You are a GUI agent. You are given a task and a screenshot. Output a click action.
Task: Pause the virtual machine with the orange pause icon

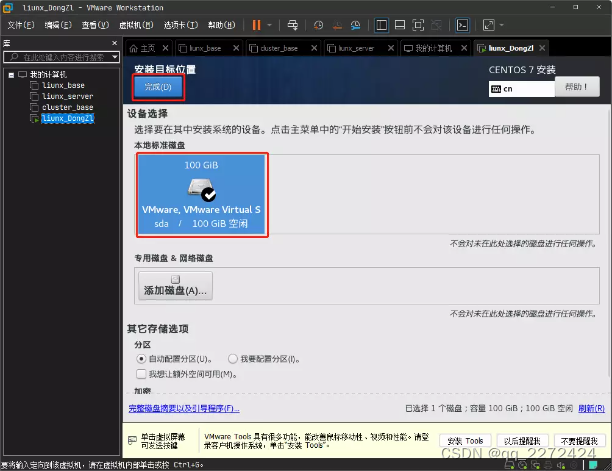click(x=256, y=25)
